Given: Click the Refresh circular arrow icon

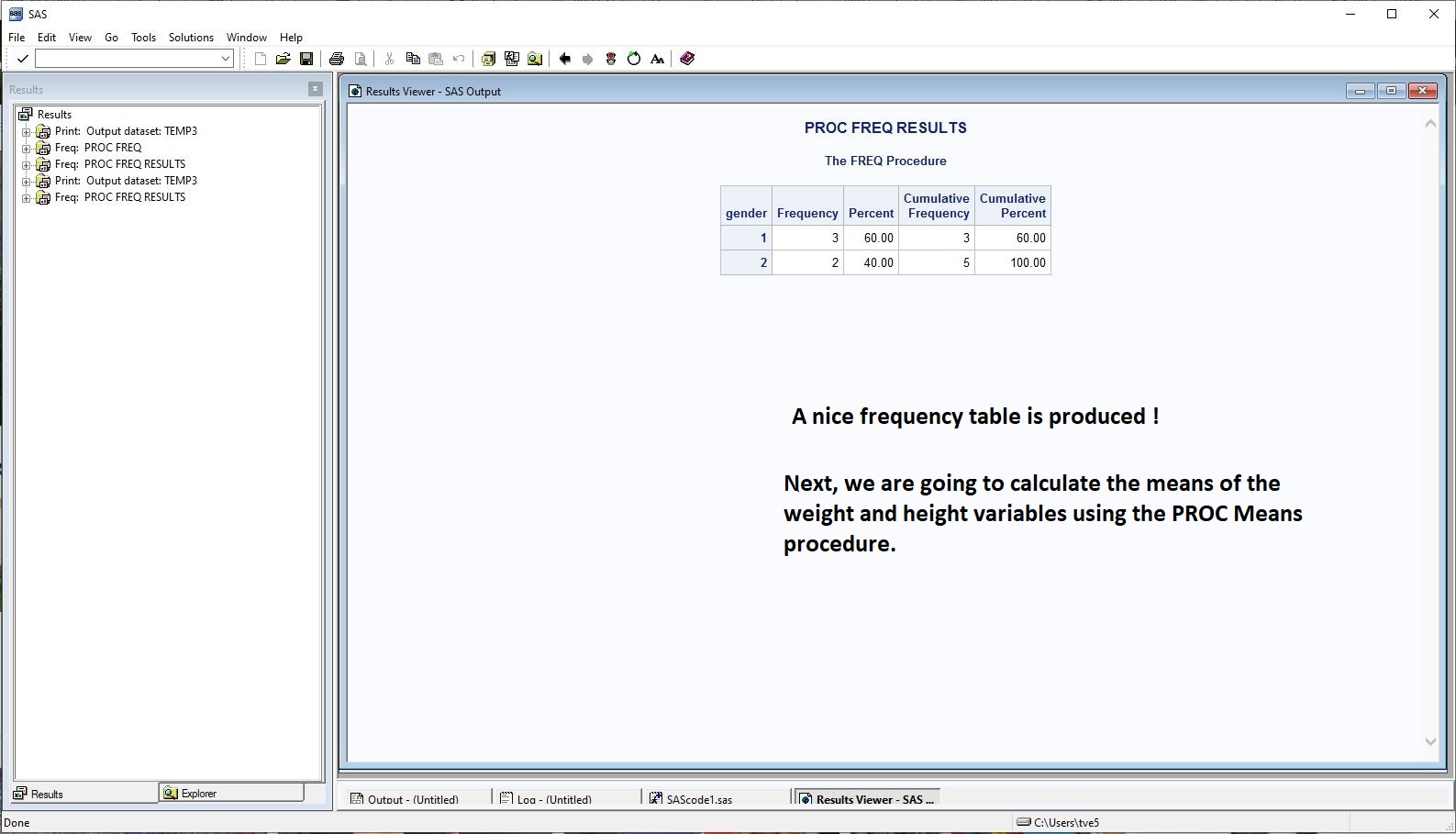Looking at the screenshot, I should click(x=634, y=59).
